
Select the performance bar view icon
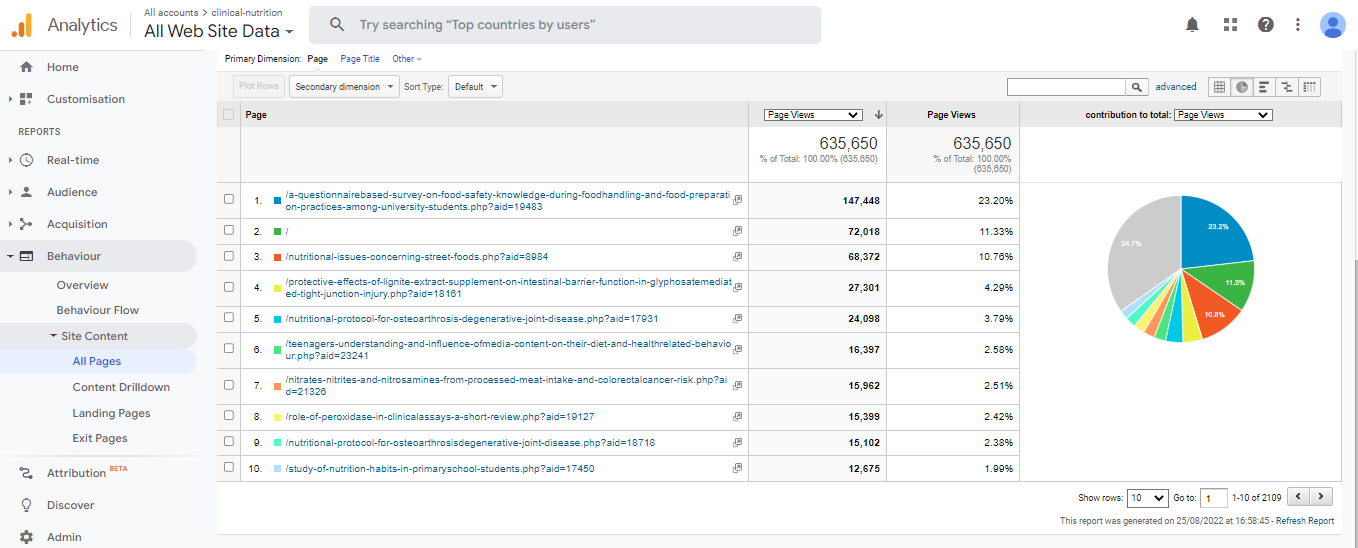click(x=1264, y=87)
